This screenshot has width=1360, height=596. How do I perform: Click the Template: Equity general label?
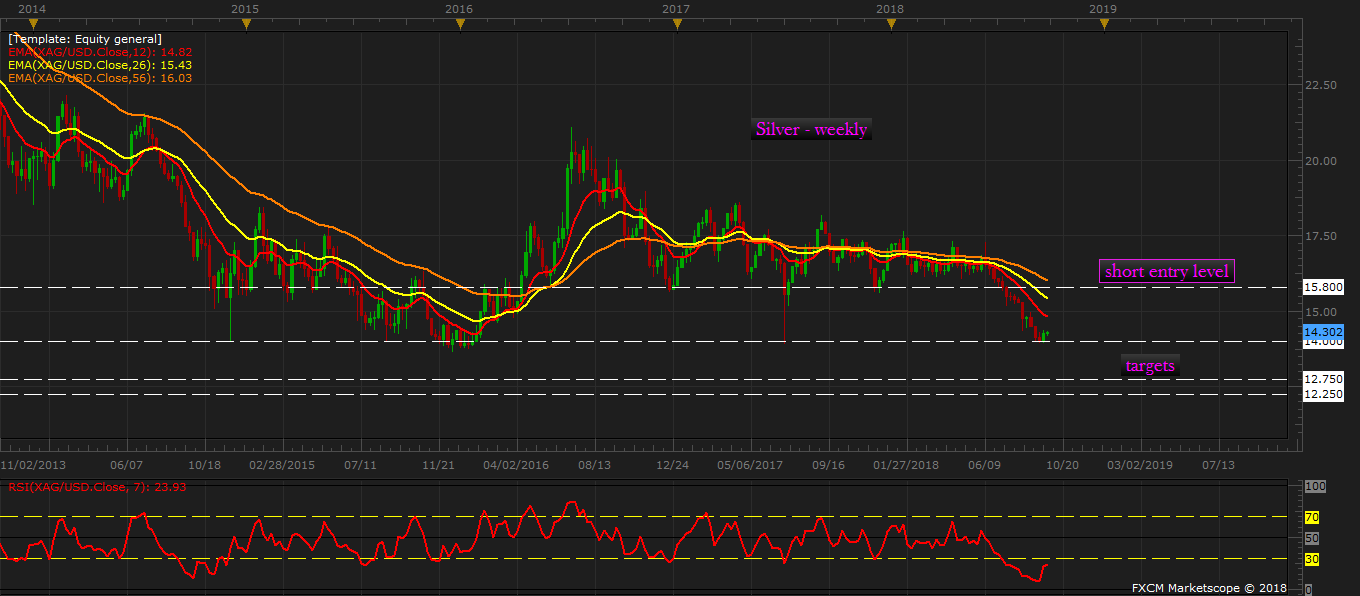pos(84,38)
